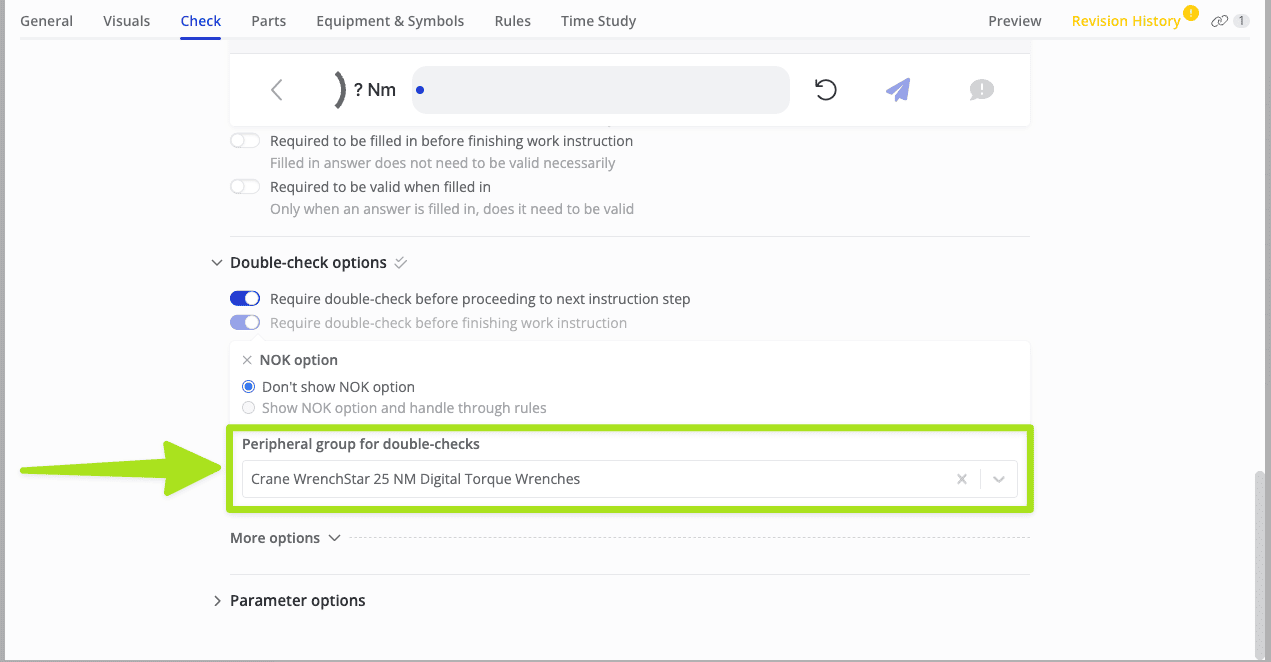Viewport: 1271px width, 662px height.
Task: Open peripheral group dropdown arrow
Action: (x=999, y=479)
